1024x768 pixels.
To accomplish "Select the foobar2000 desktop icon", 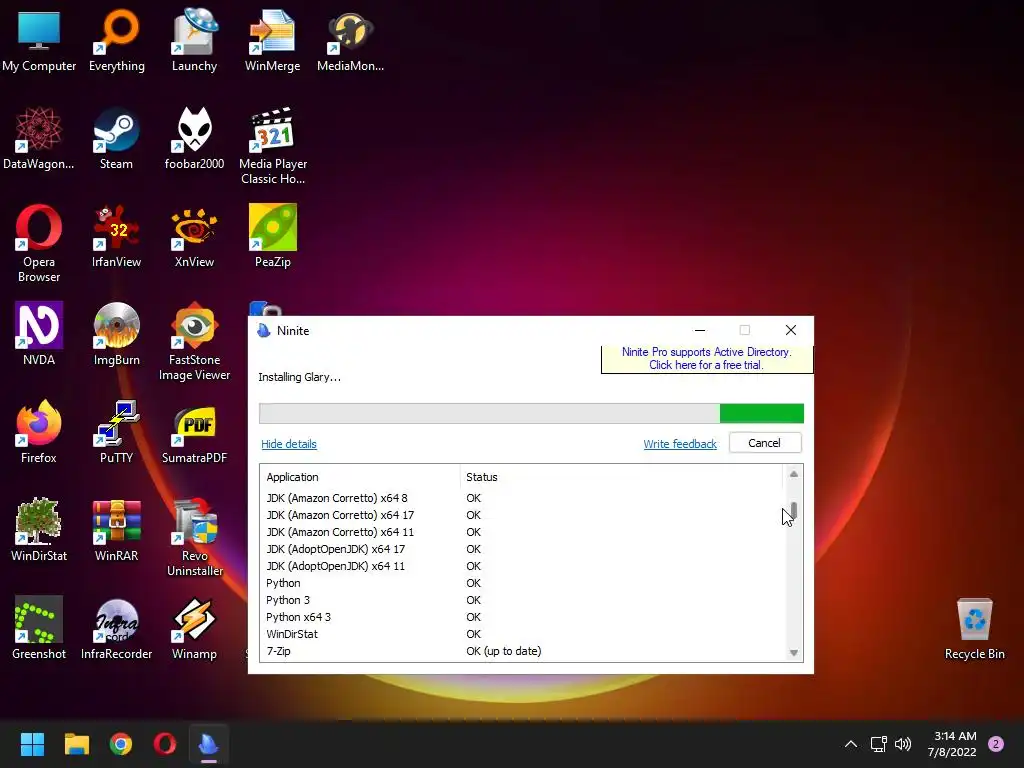I will coord(194,138).
